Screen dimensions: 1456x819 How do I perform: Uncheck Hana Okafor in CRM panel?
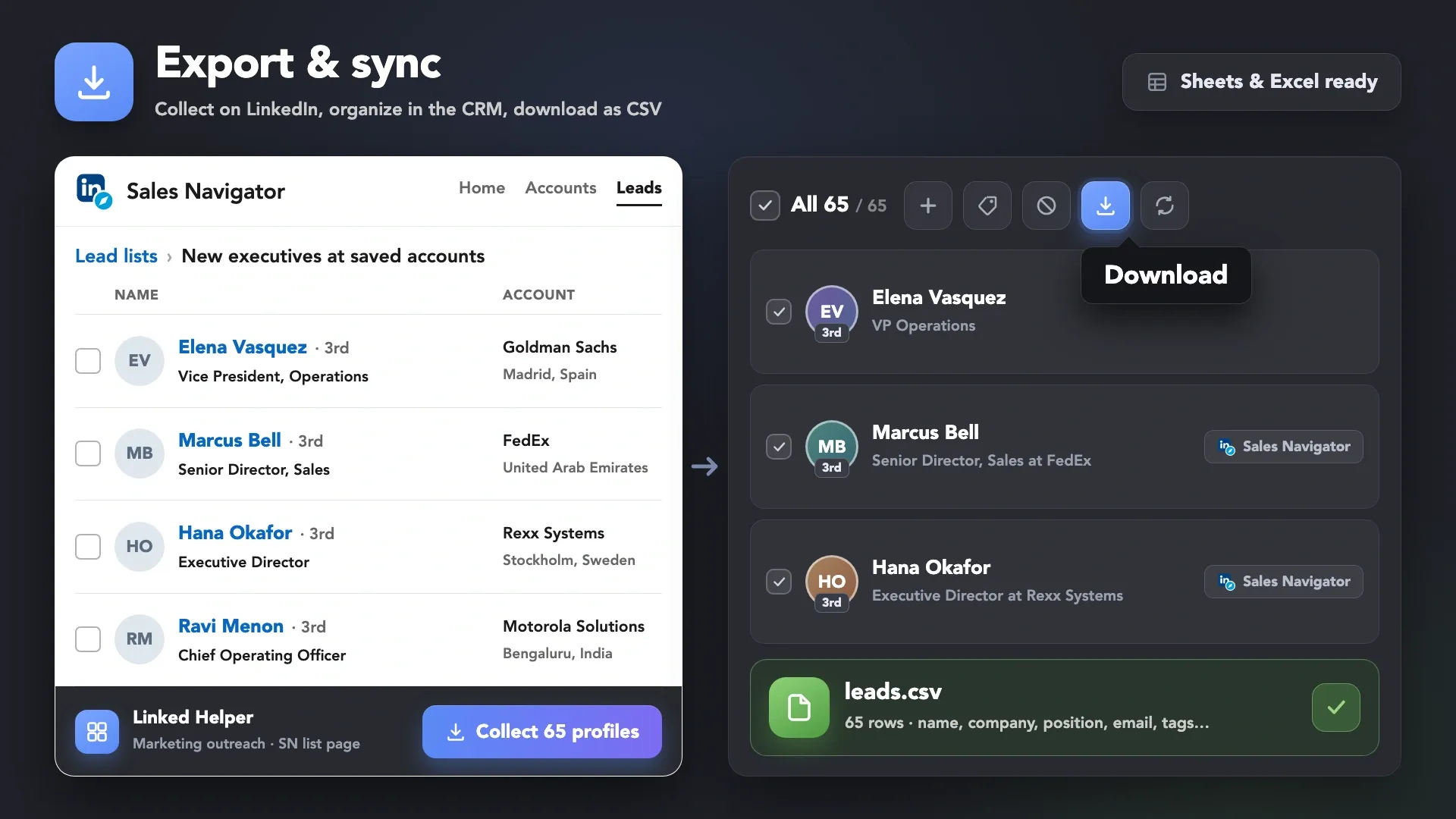(x=779, y=582)
